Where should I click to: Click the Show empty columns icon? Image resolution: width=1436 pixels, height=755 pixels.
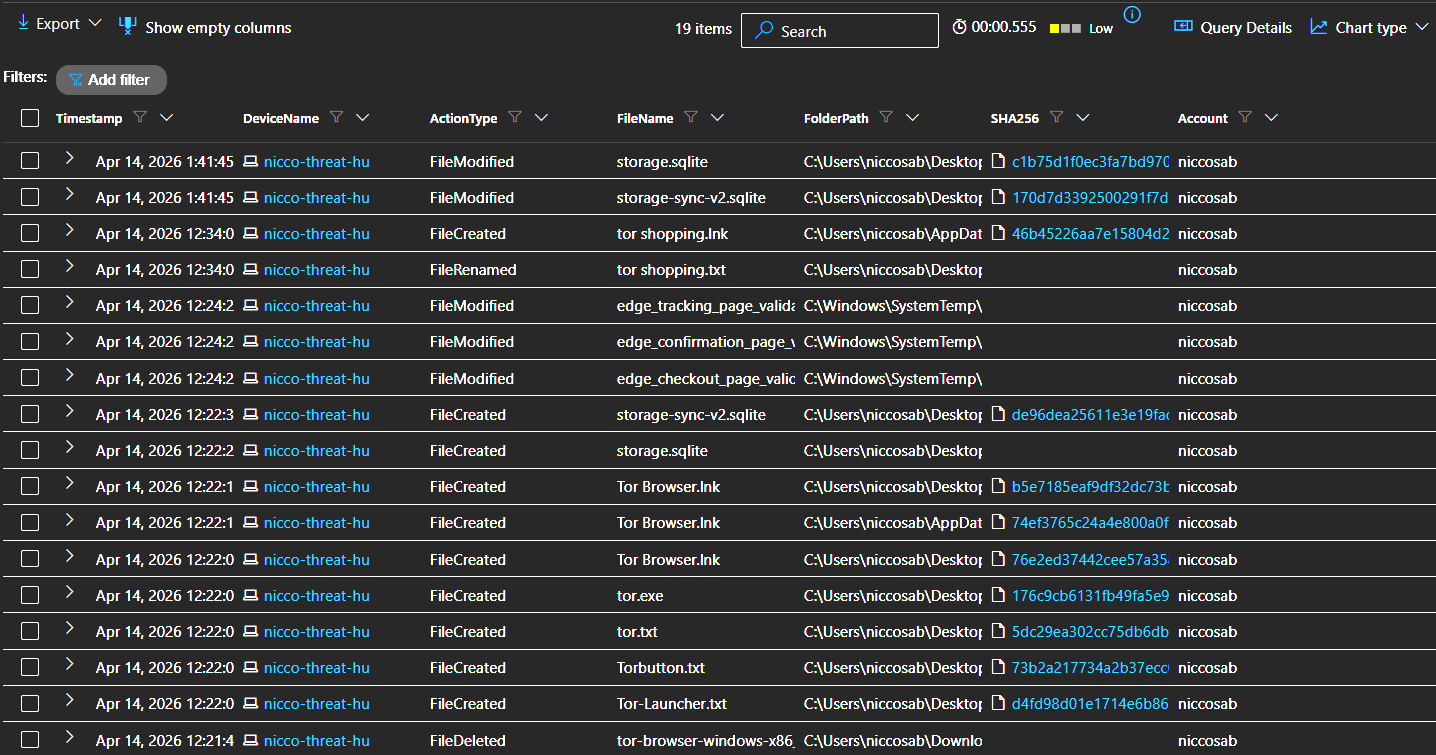[x=127, y=27]
